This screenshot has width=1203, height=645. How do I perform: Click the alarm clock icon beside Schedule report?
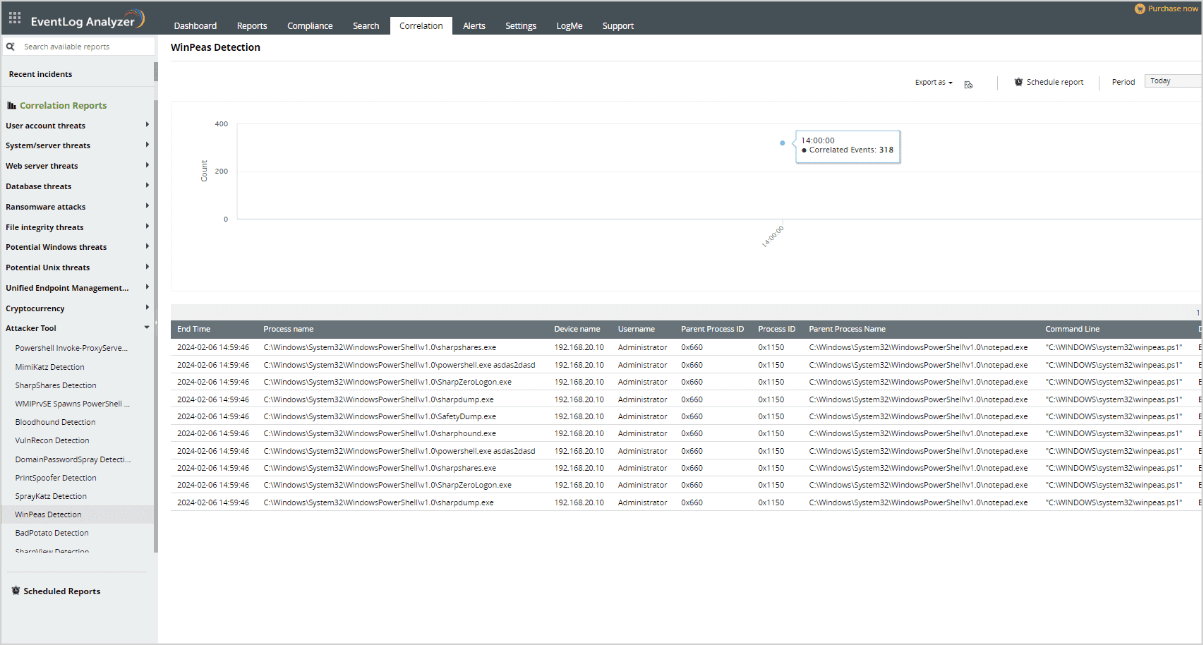point(1019,82)
